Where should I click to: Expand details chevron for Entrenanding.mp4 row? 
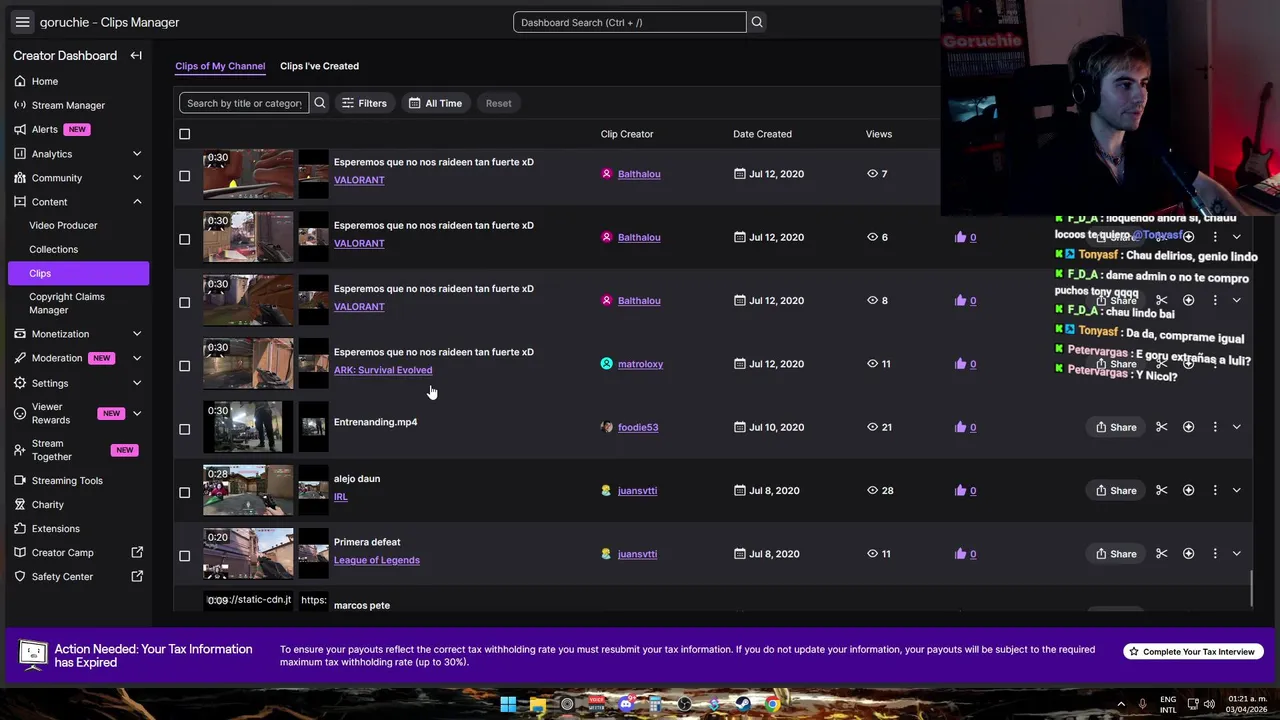1237,427
